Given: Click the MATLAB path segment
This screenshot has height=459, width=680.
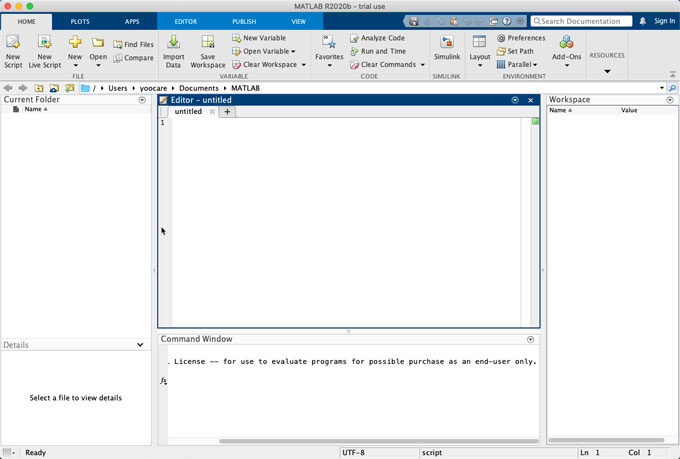Looking at the screenshot, I should click(x=245, y=88).
